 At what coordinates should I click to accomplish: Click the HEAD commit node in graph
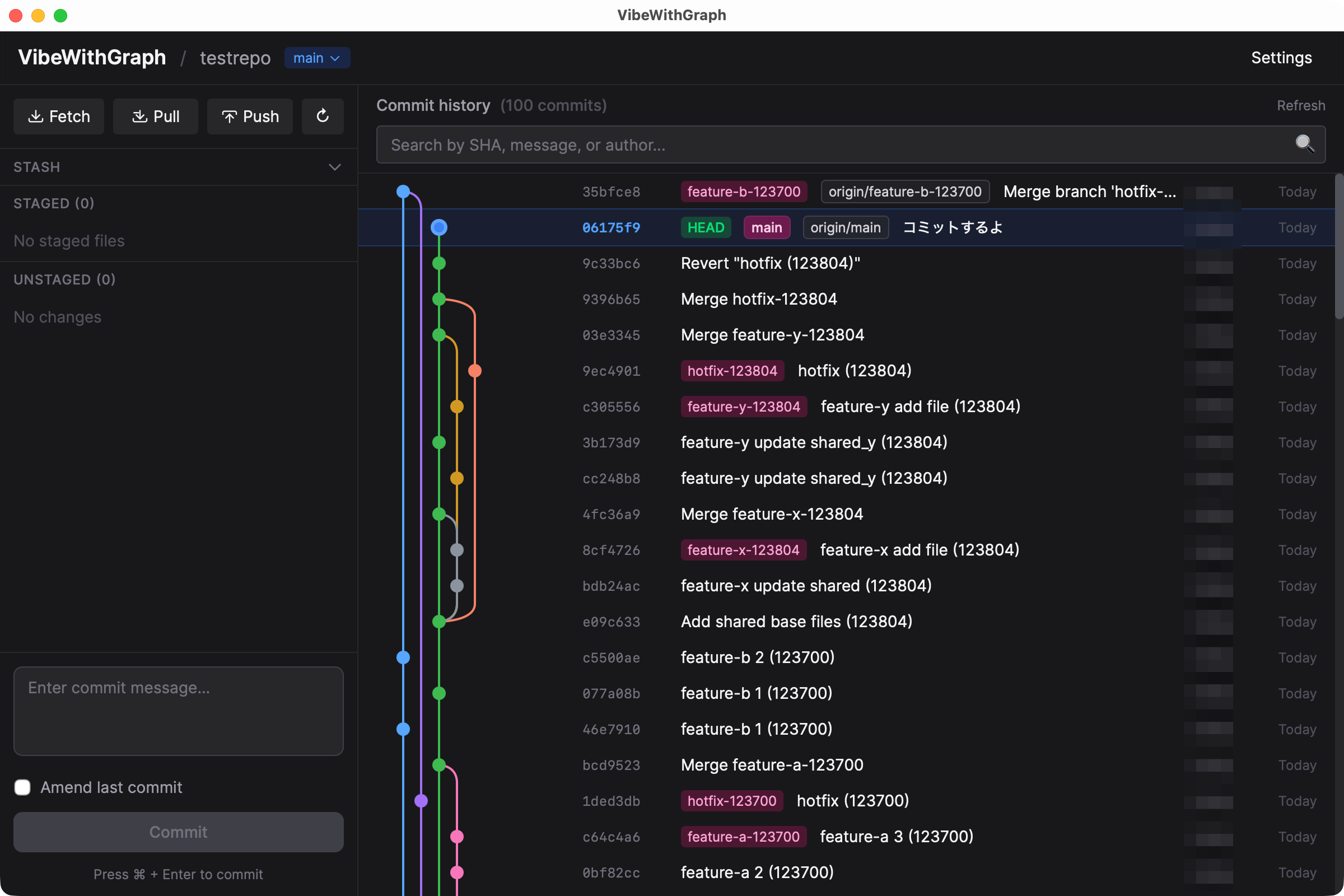coord(439,227)
